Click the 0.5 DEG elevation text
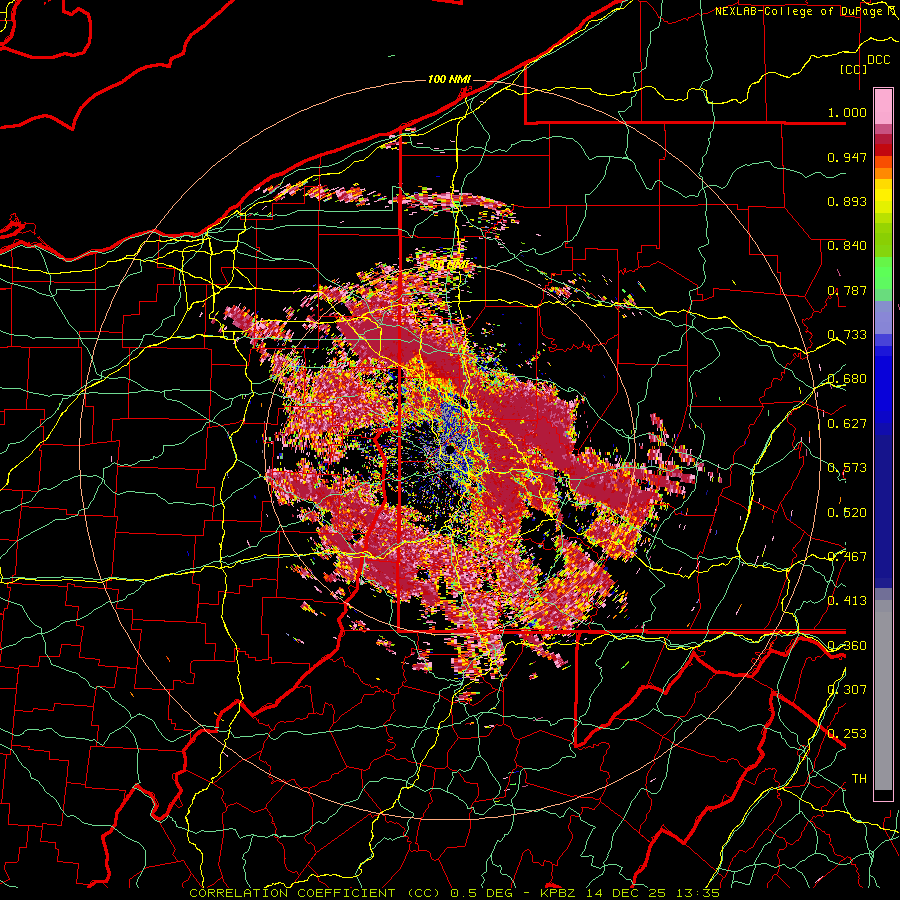The height and width of the screenshot is (900, 900). 483,893
